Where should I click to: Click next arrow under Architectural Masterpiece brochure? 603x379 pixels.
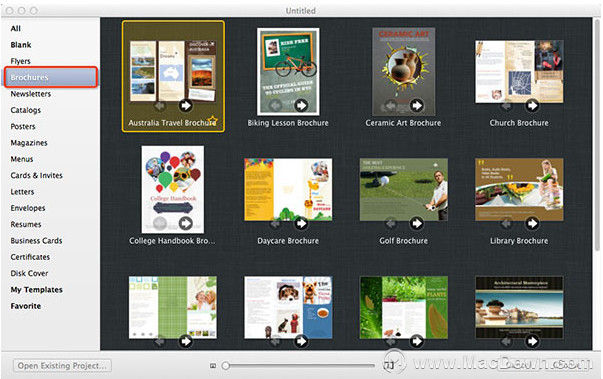pos(532,341)
